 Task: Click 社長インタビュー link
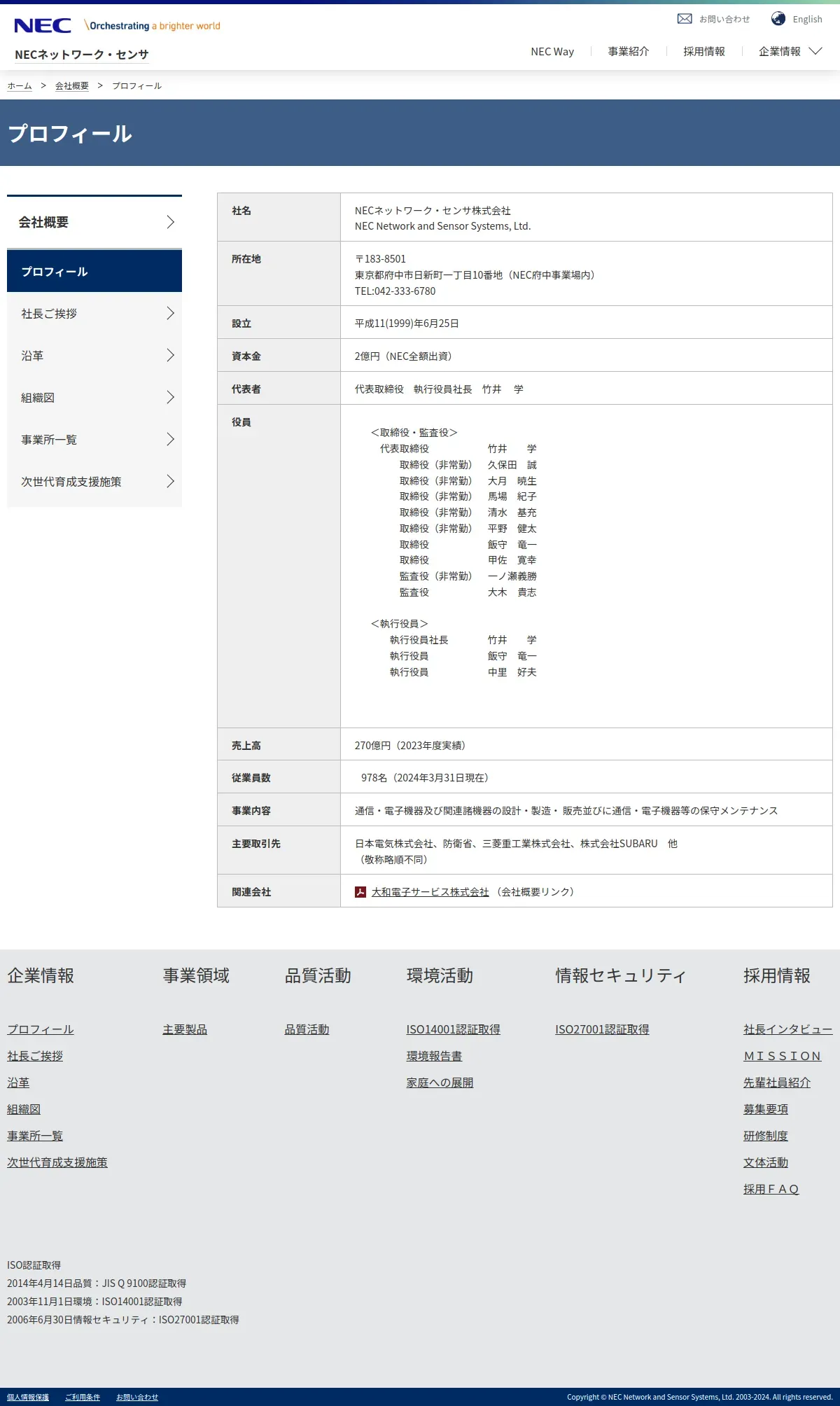click(x=787, y=1029)
